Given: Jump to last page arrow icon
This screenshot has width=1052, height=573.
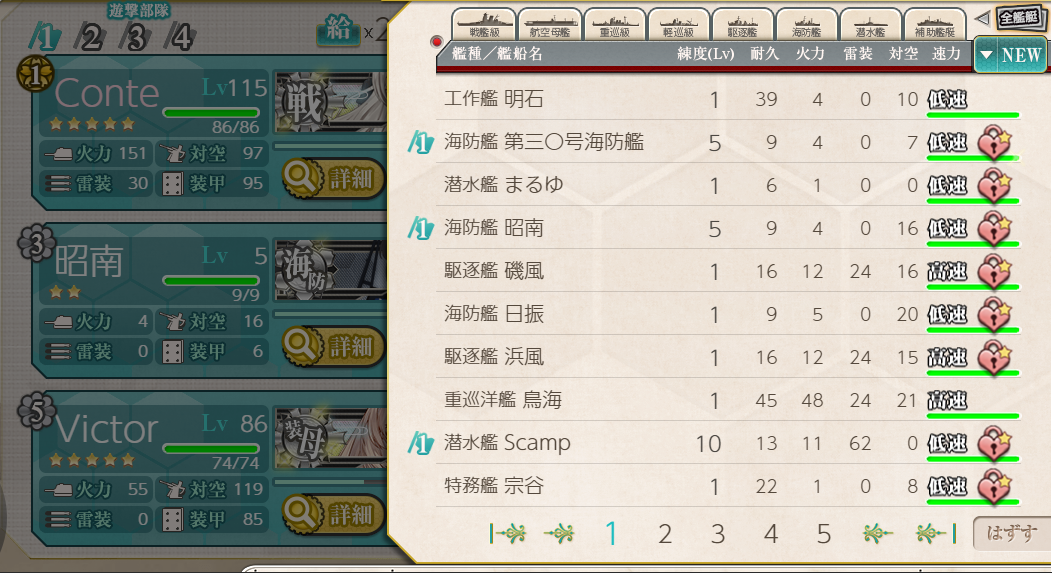Looking at the screenshot, I should (x=936, y=534).
